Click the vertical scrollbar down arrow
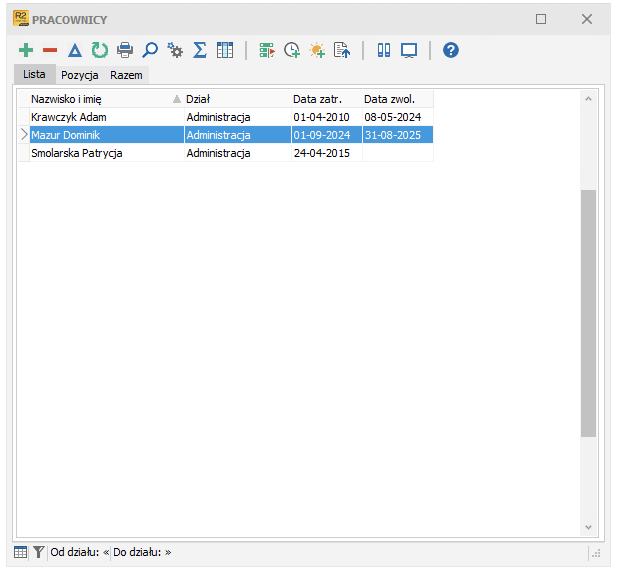The width and height of the screenshot is (618, 575). [588, 527]
